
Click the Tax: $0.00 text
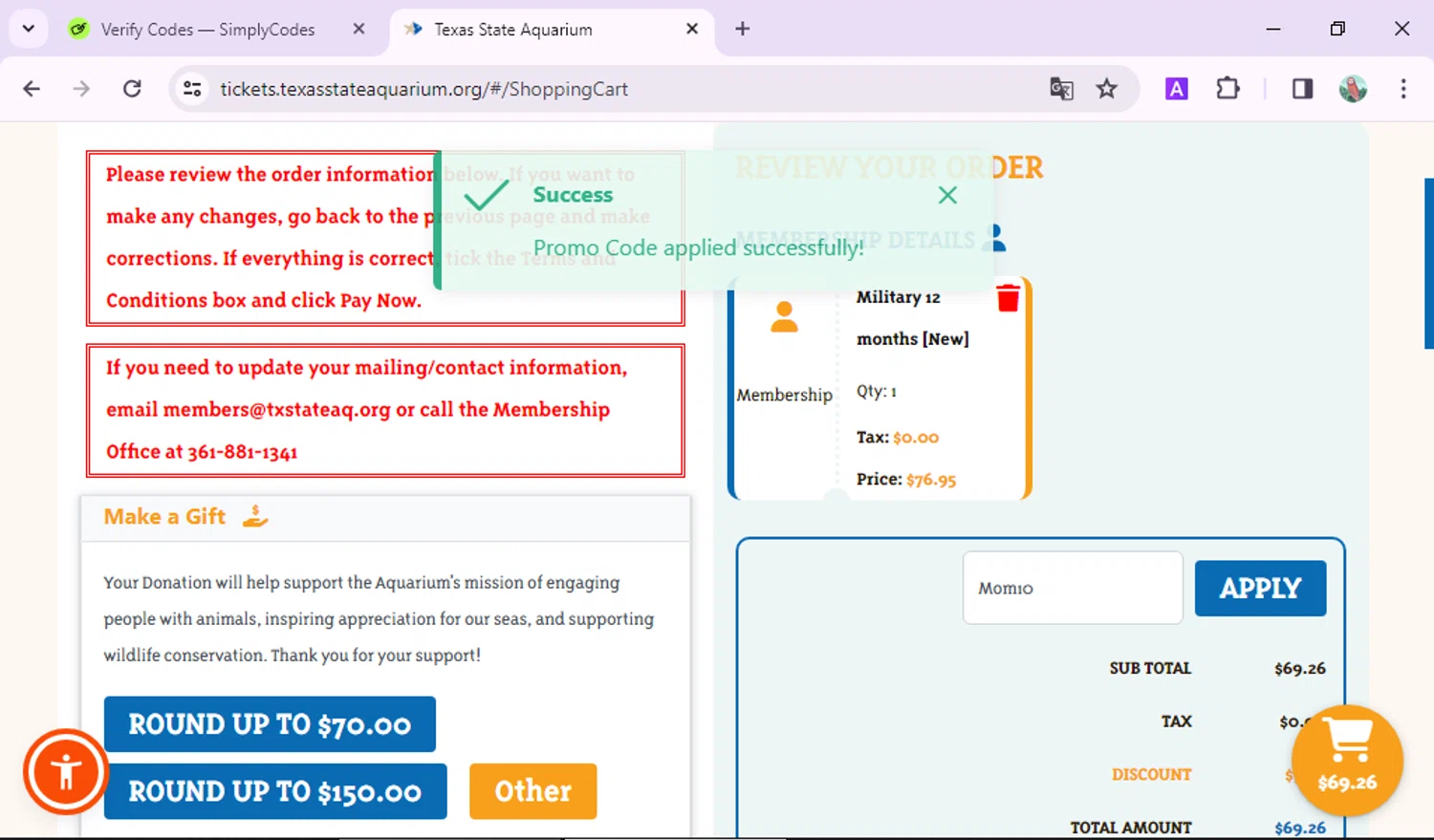coord(898,438)
